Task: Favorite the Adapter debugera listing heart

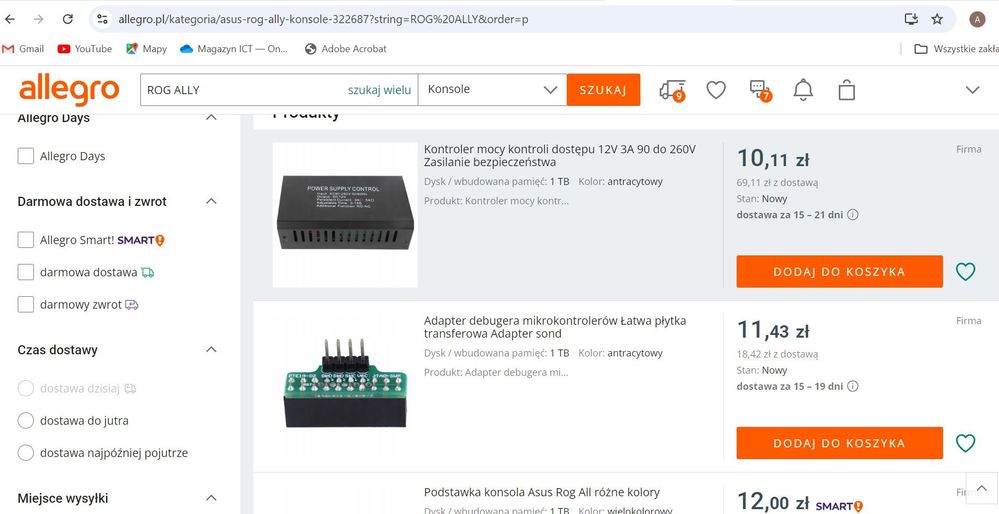Action: 965,443
